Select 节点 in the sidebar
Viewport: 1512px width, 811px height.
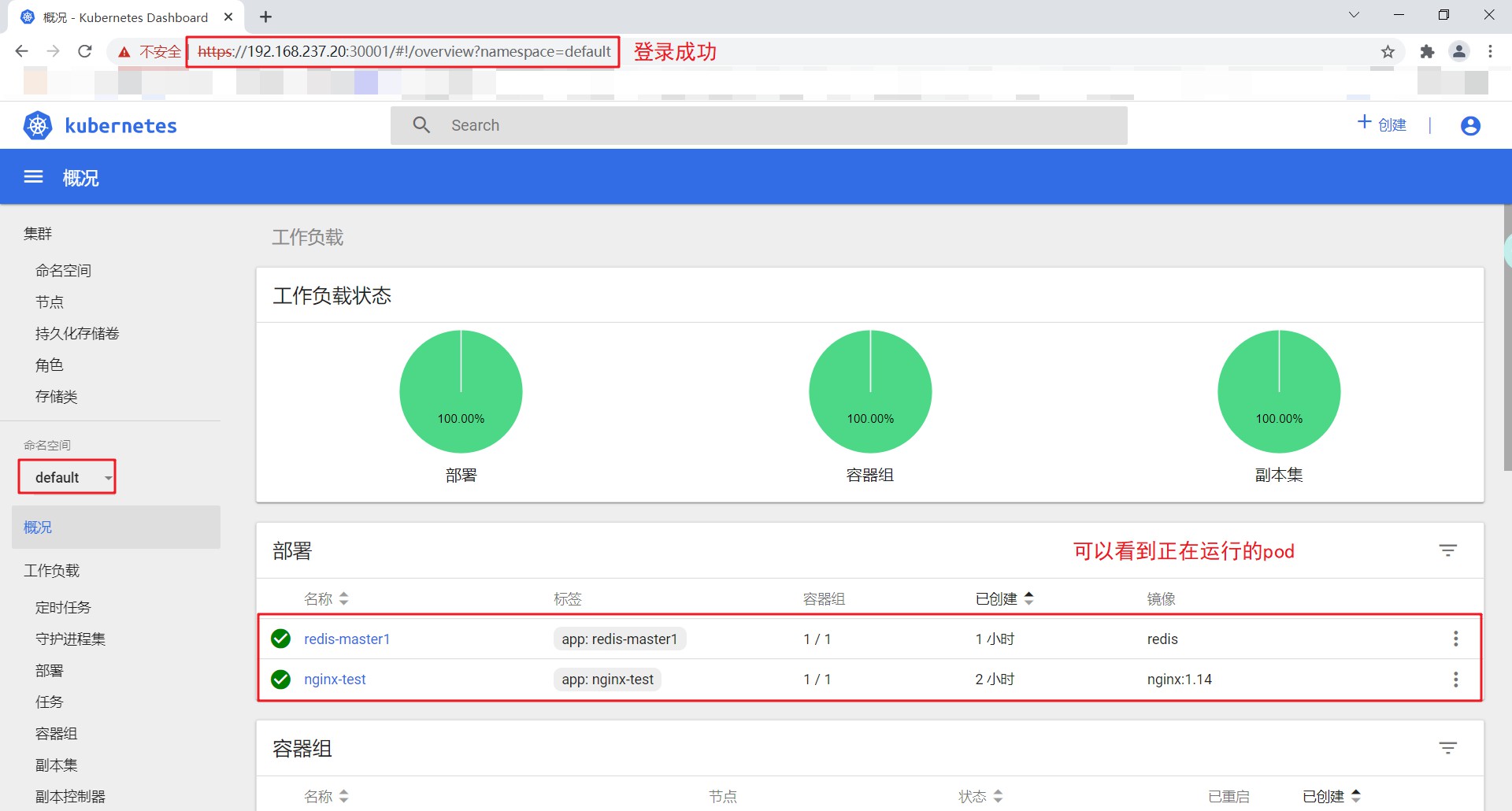pyautogui.click(x=50, y=302)
